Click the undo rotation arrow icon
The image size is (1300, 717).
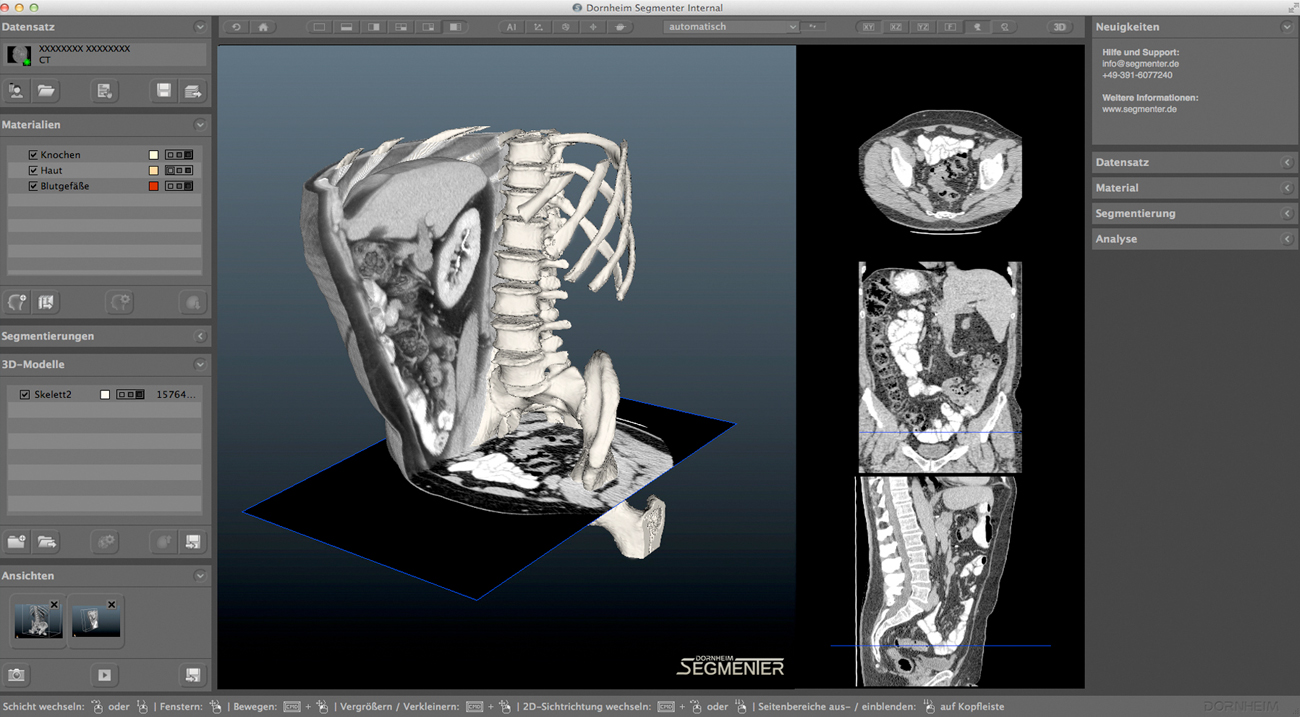236,27
